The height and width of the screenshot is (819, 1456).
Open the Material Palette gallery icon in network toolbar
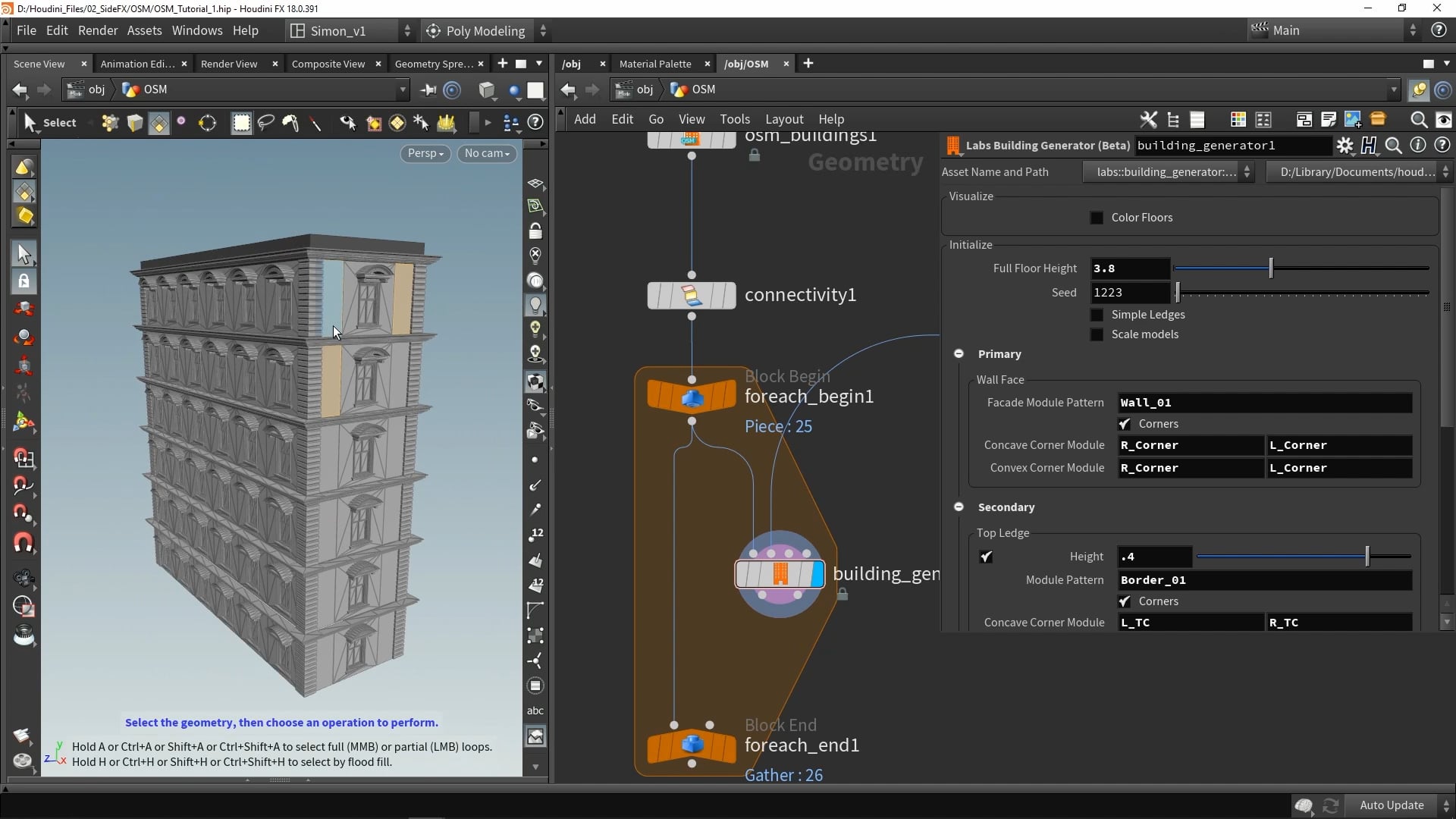click(x=1379, y=120)
